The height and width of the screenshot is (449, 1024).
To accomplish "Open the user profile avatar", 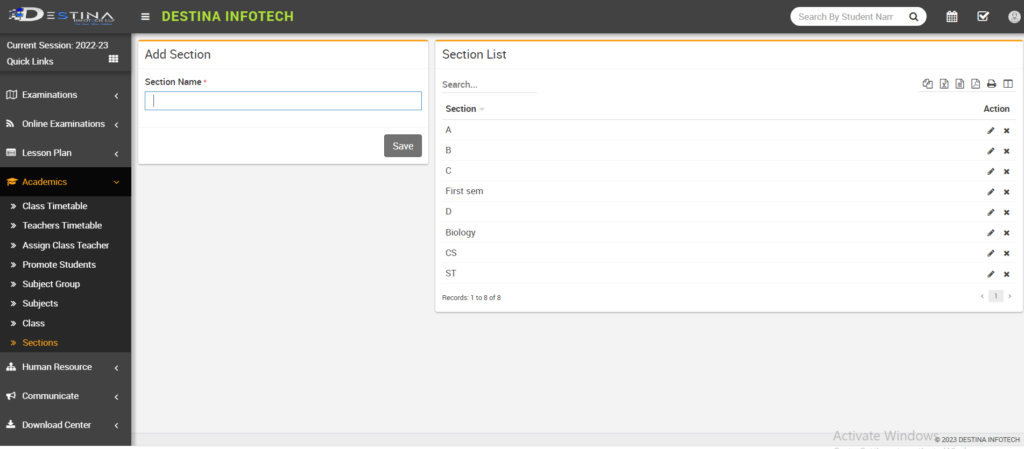I will click(1013, 16).
